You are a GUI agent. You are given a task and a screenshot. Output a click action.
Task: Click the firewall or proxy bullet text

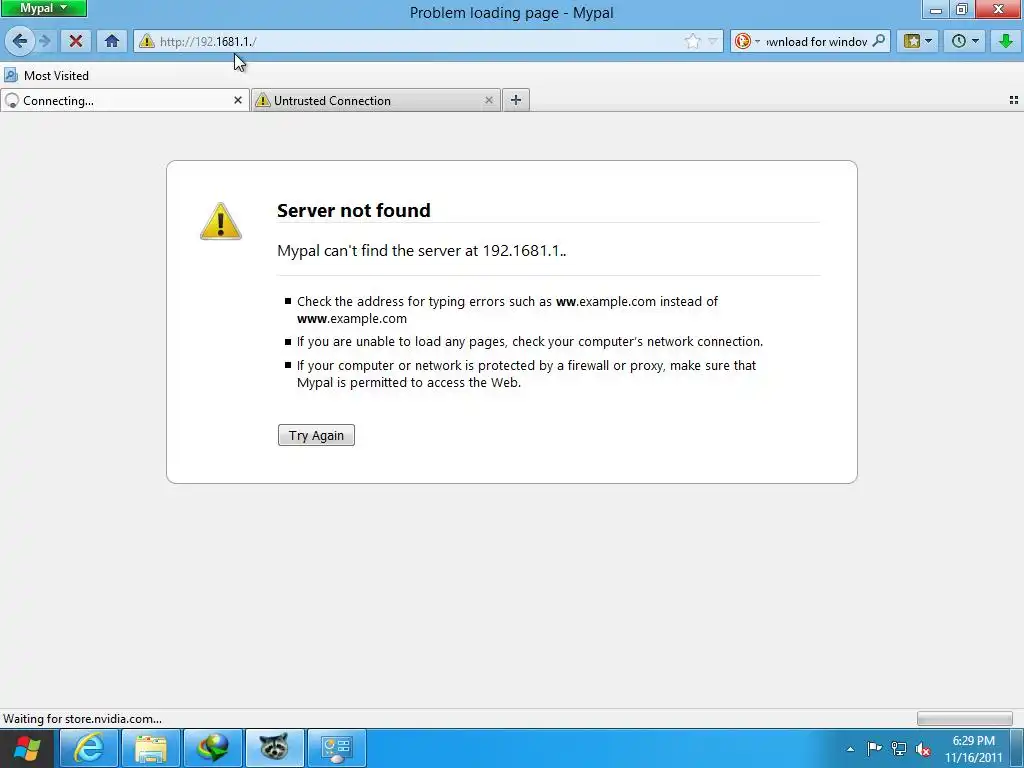tap(526, 374)
